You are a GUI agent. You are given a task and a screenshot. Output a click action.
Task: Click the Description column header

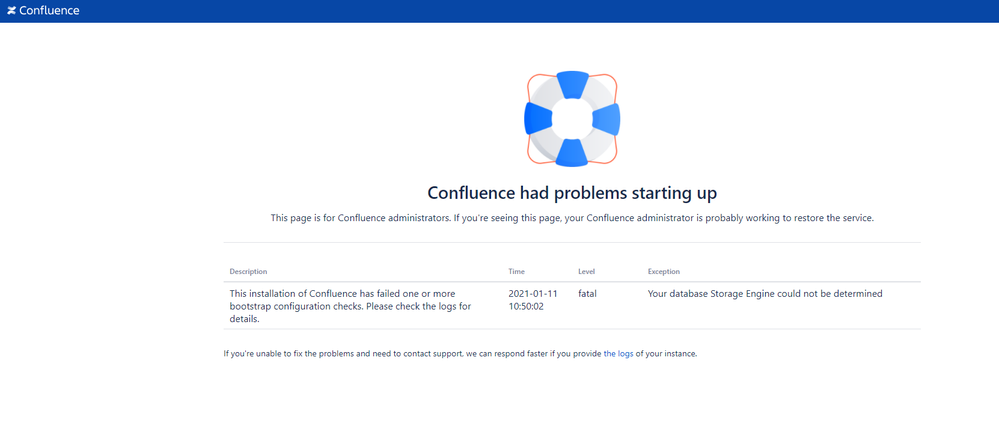pyautogui.click(x=248, y=271)
